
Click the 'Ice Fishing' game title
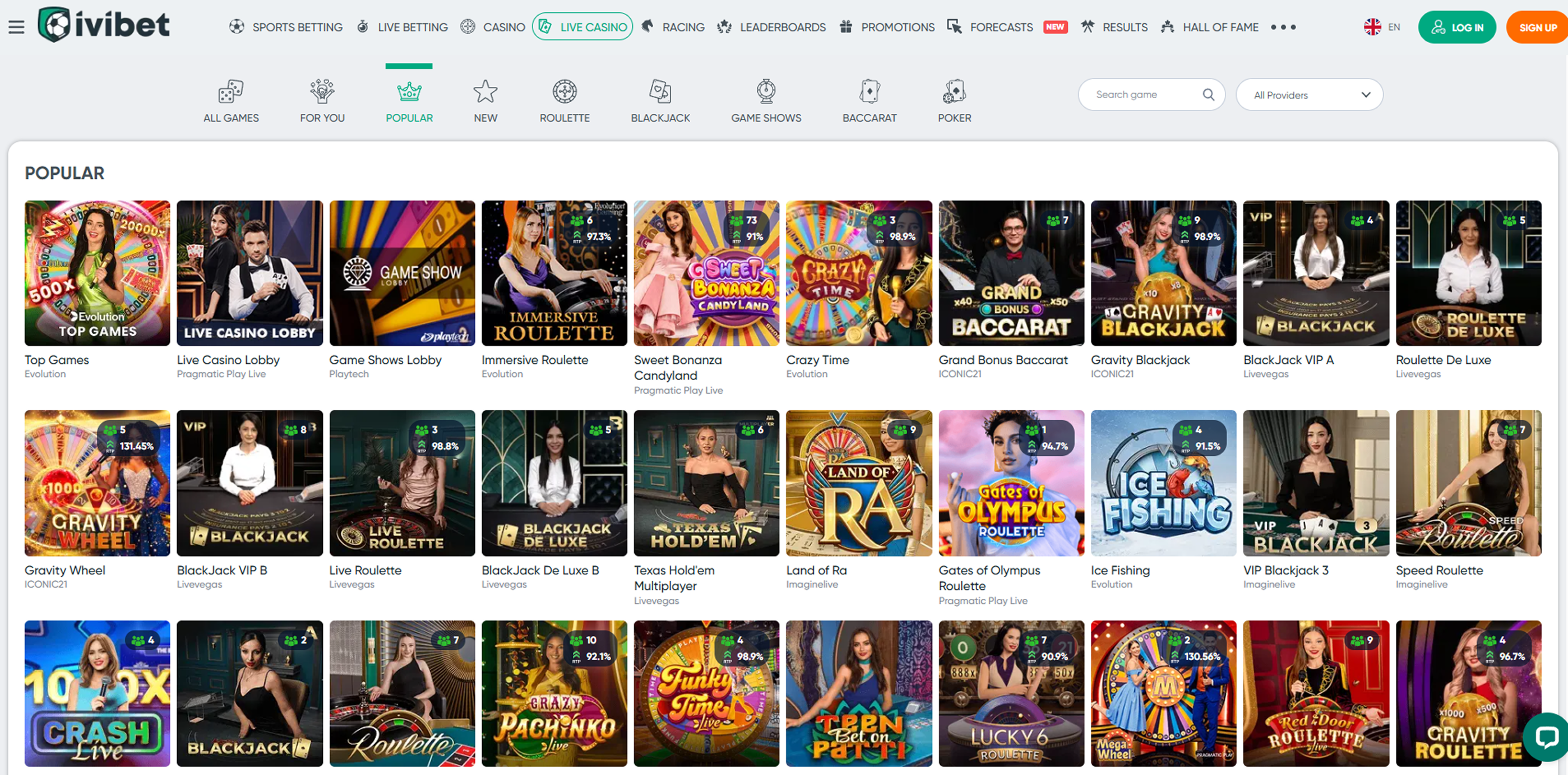tap(1120, 570)
